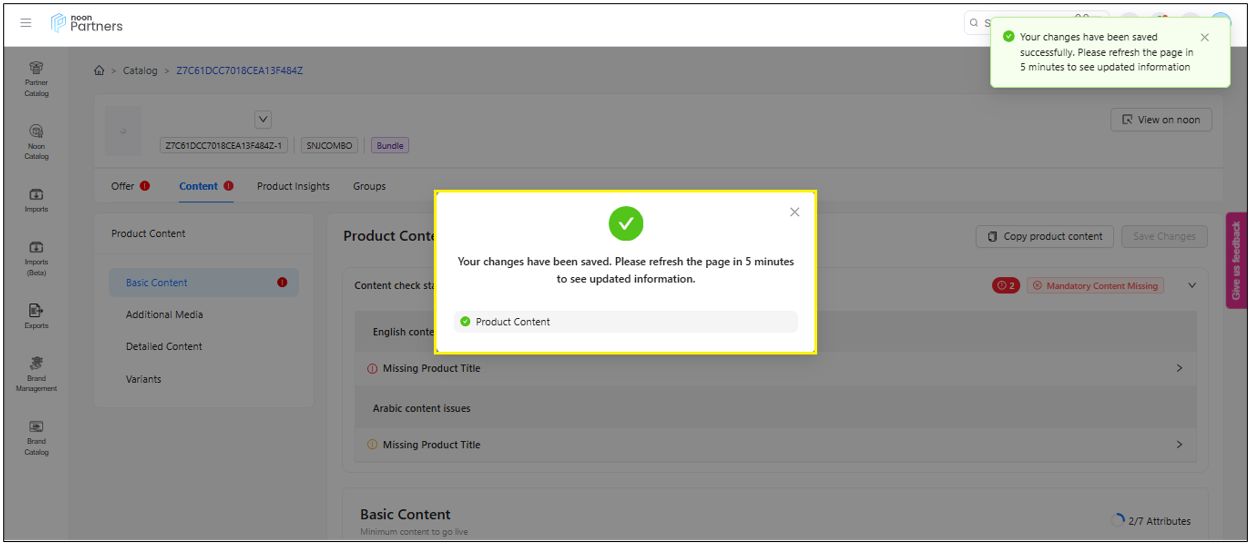Open Brand Catalog in the sidebar

click(36, 436)
